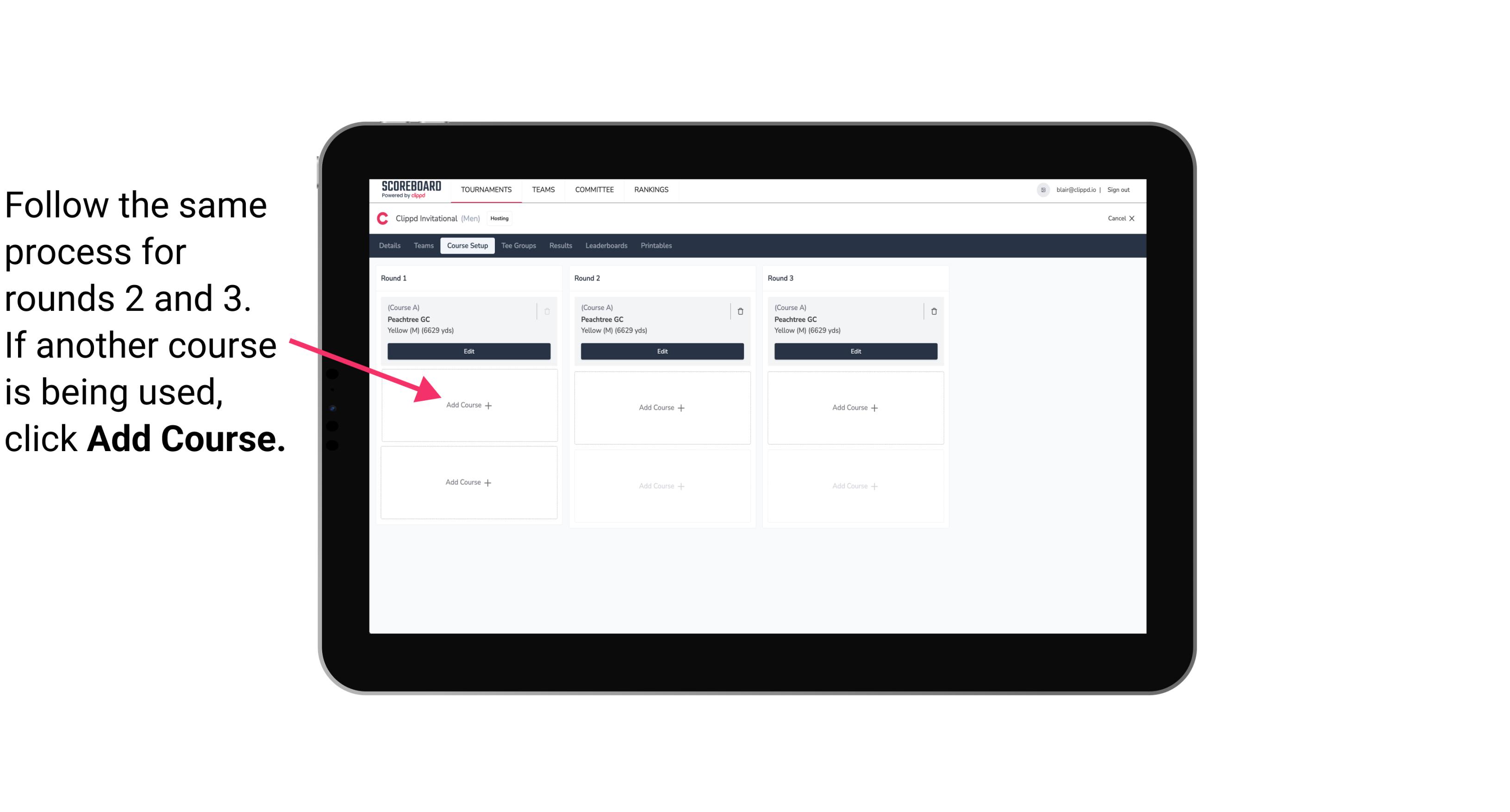The width and height of the screenshot is (1510, 812).
Task: Click Edit button for Round 2 course
Action: [x=660, y=352]
